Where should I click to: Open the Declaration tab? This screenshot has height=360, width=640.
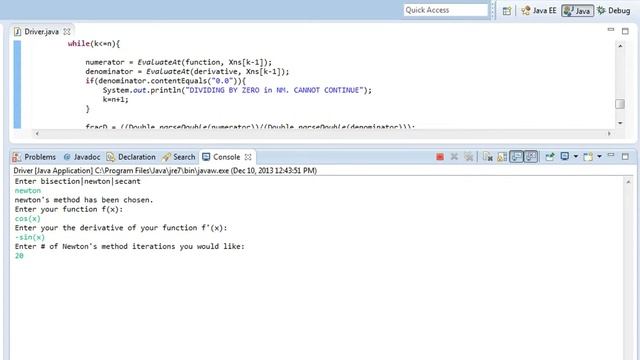pos(131,157)
